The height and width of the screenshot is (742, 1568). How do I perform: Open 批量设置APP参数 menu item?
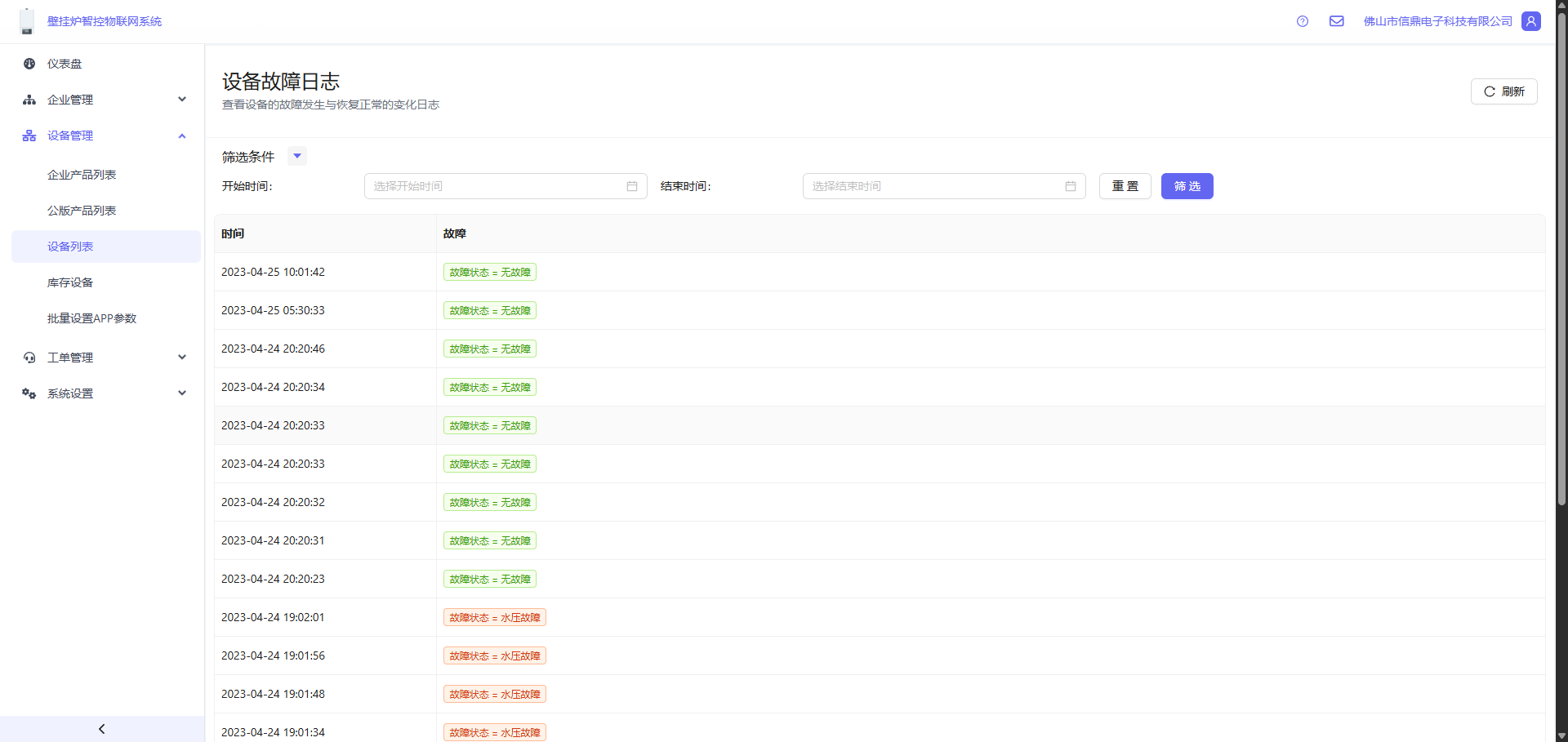91,318
